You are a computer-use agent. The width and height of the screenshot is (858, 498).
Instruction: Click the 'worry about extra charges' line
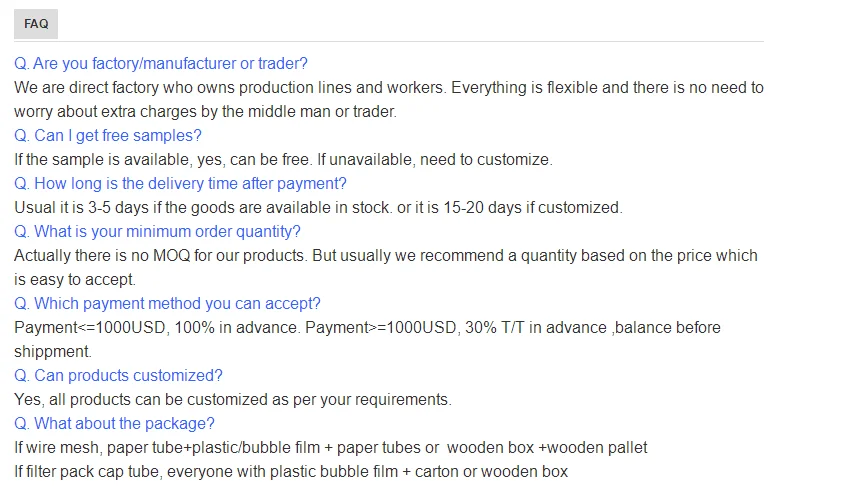click(205, 112)
